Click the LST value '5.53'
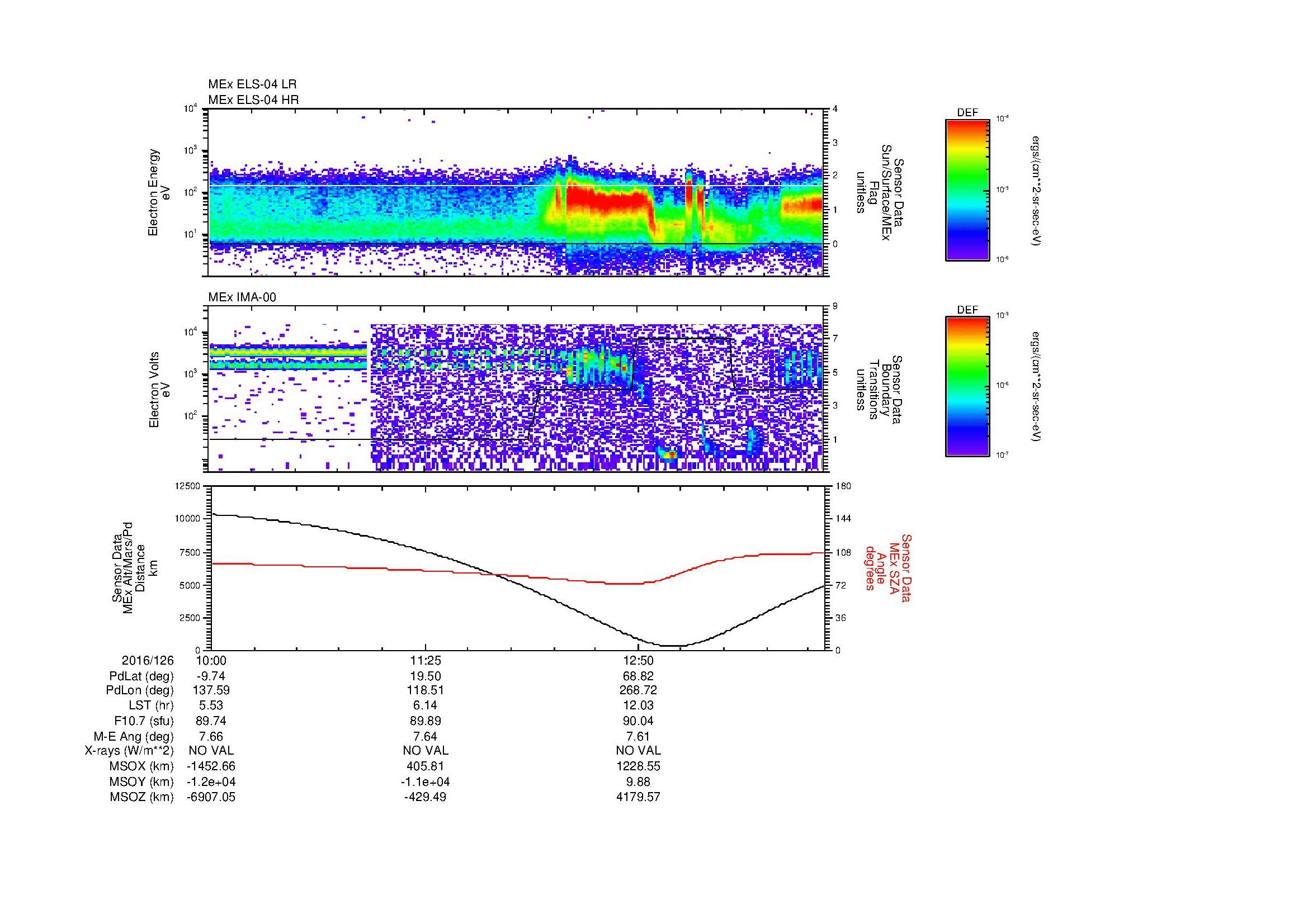 (x=211, y=705)
